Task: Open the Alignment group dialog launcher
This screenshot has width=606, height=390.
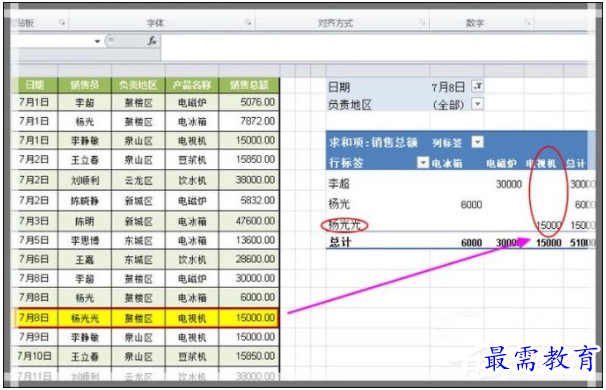Action: click(x=422, y=23)
